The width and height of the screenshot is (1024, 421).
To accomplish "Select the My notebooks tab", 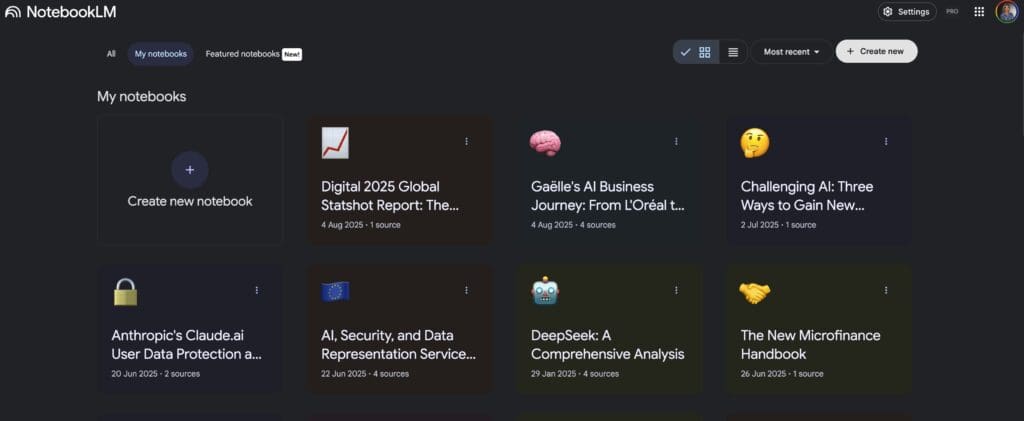I will tap(161, 54).
